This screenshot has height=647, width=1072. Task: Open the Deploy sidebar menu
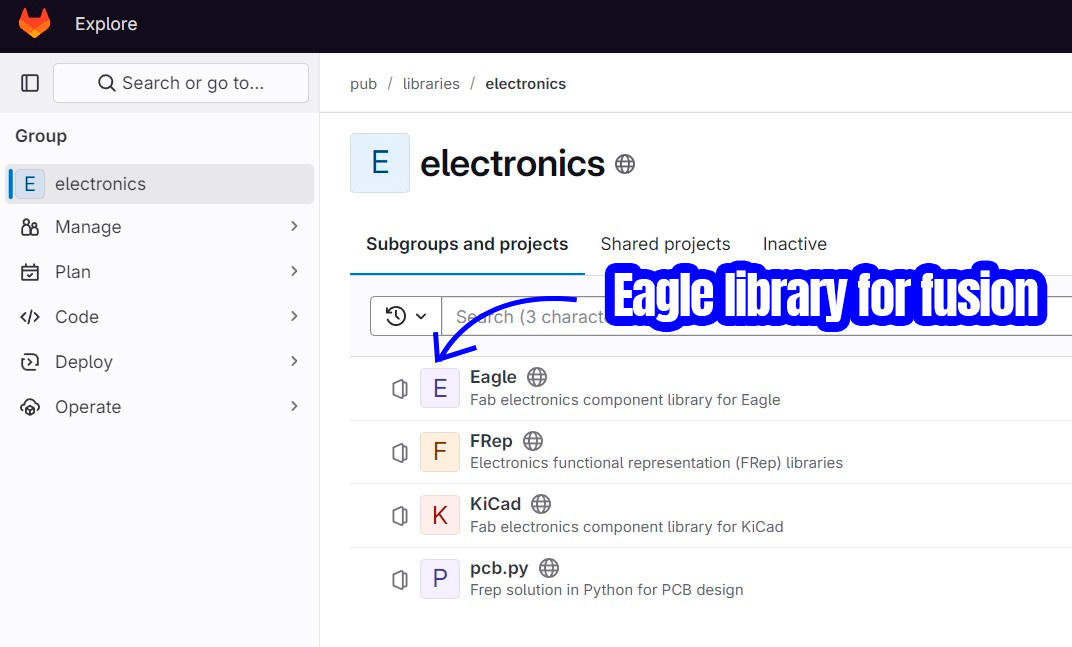point(159,362)
